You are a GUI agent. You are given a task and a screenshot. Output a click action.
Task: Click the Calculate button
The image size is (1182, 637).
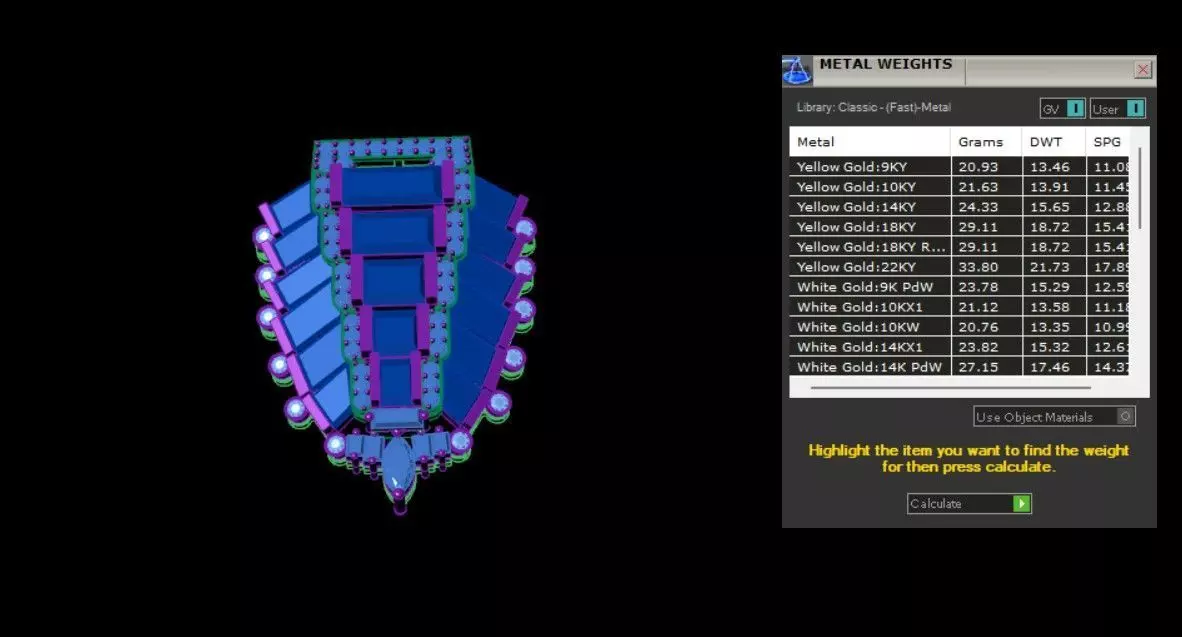coord(969,504)
